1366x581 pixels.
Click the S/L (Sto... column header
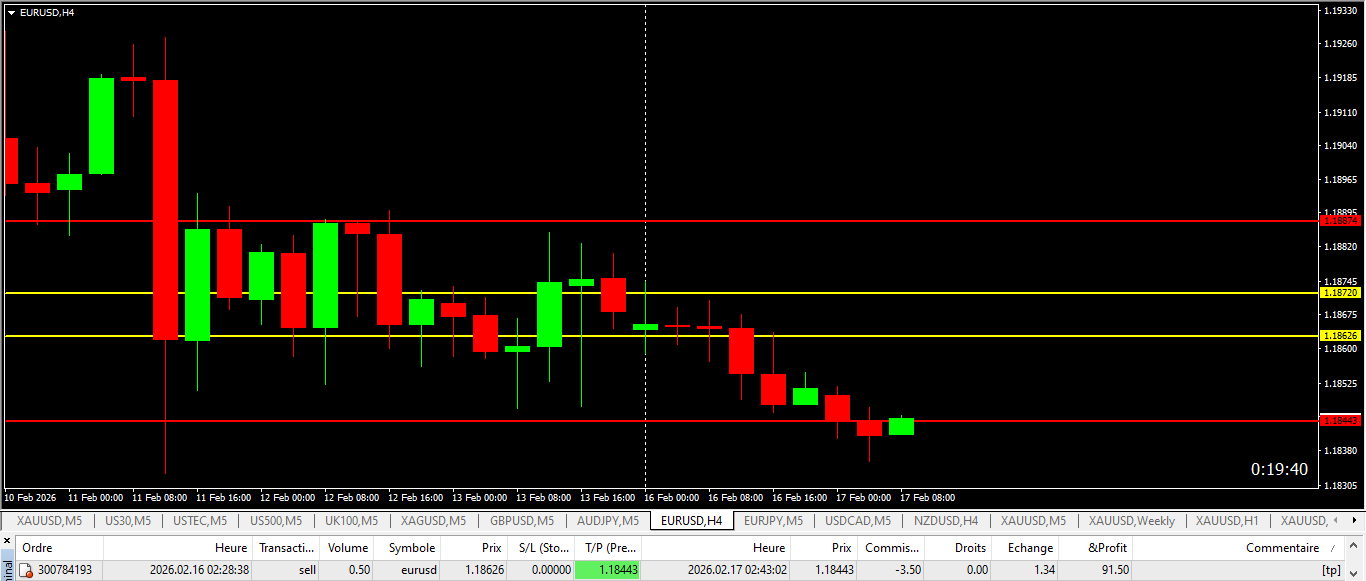click(x=540, y=548)
